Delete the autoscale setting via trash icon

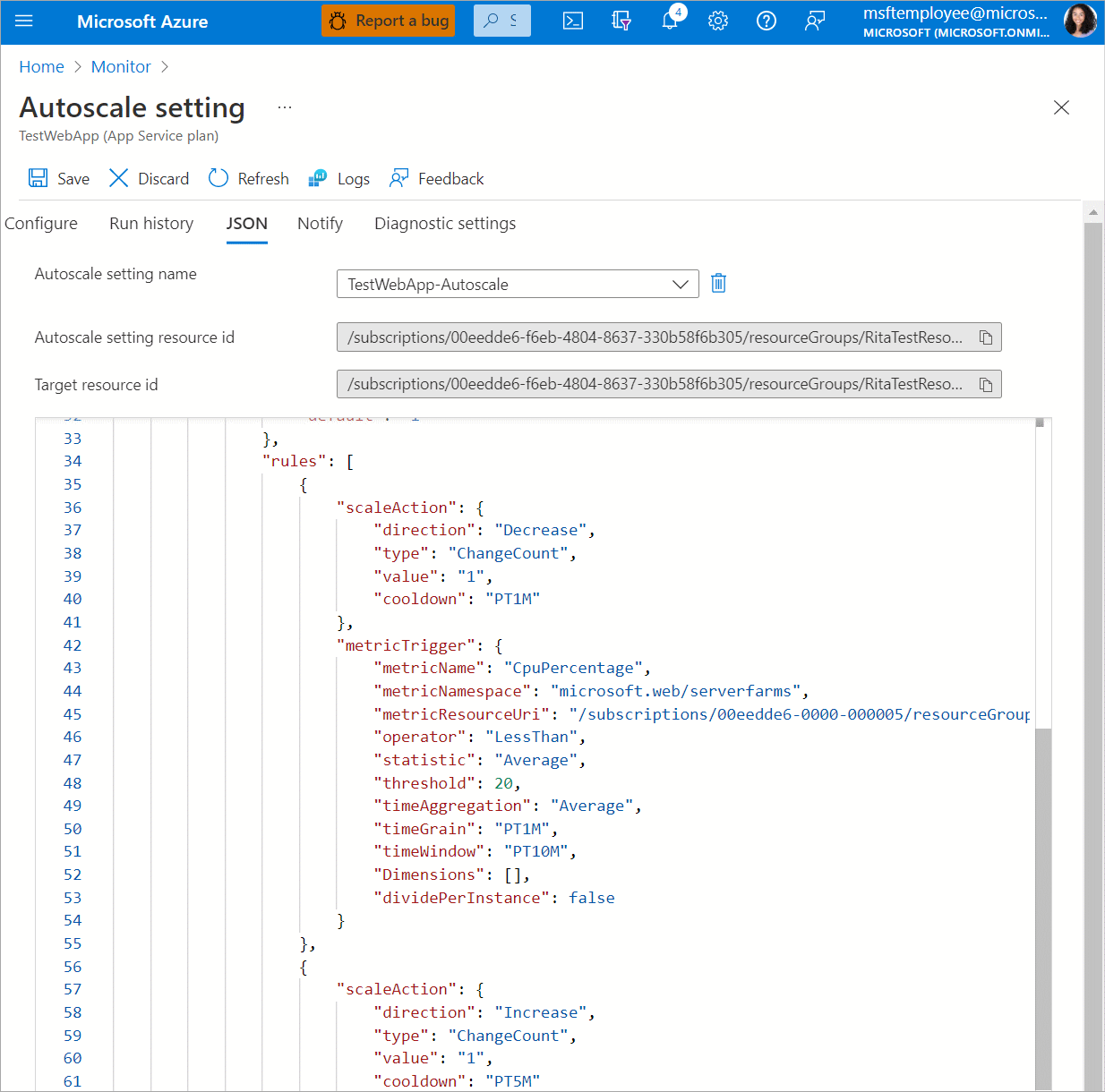(718, 284)
